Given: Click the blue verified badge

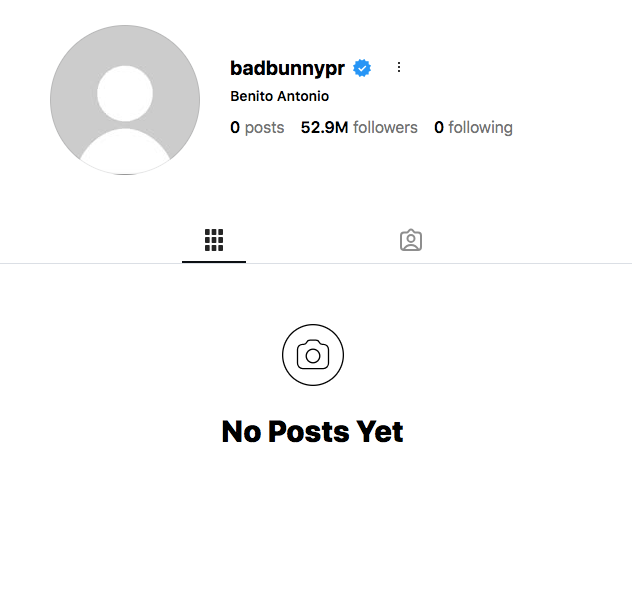Looking at the screenshot, I should [x=362, y=68].
